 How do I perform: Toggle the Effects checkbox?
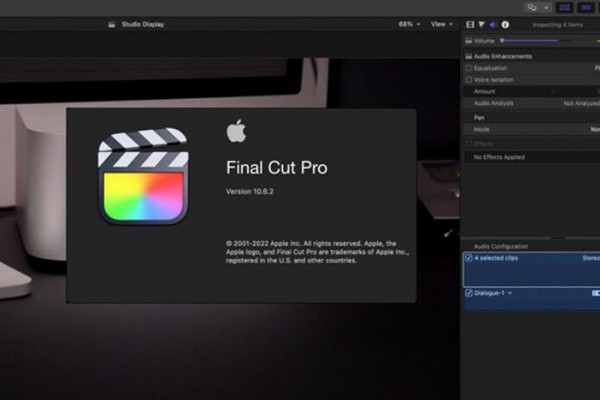point(469,144)
